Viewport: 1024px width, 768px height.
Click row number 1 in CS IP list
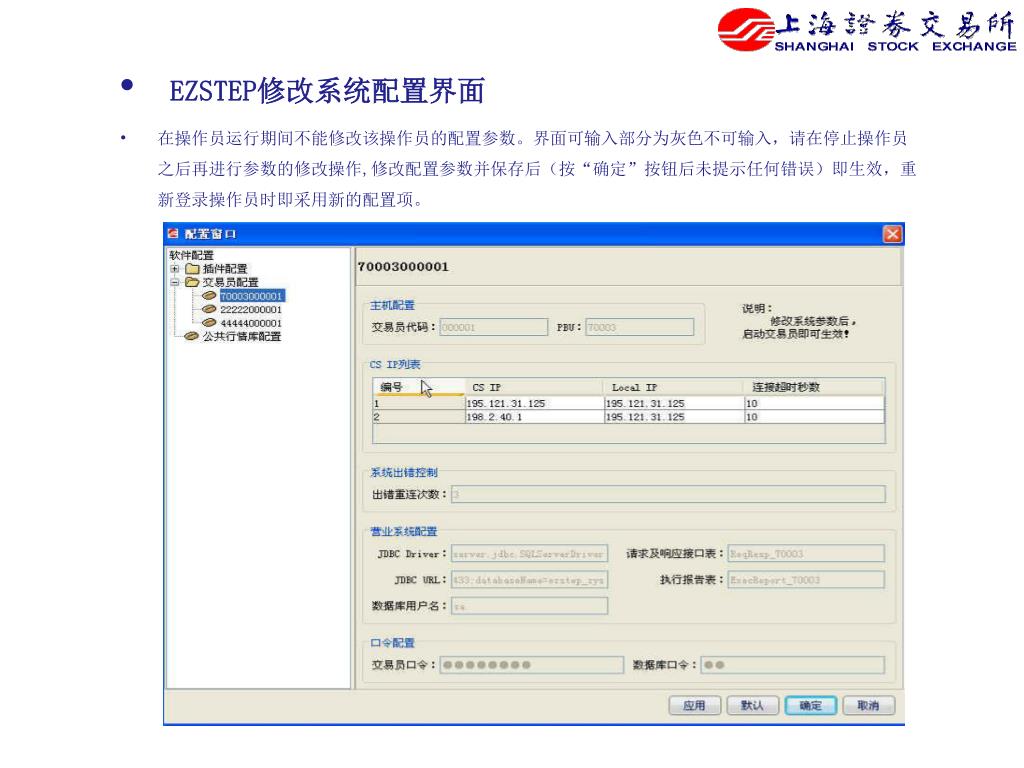pos(419,404)
